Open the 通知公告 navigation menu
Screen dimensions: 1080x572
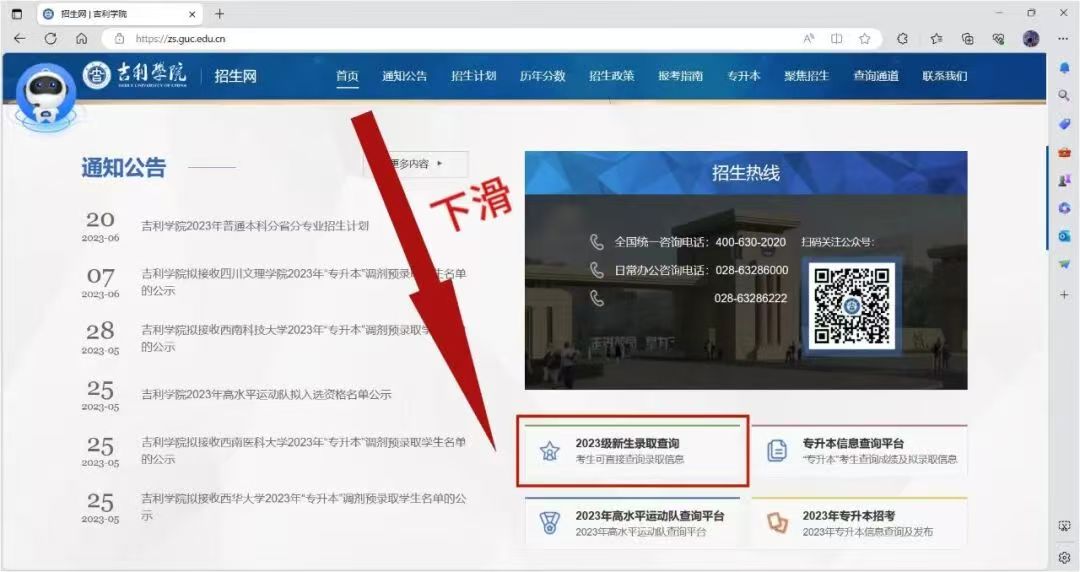coord(405,76)
